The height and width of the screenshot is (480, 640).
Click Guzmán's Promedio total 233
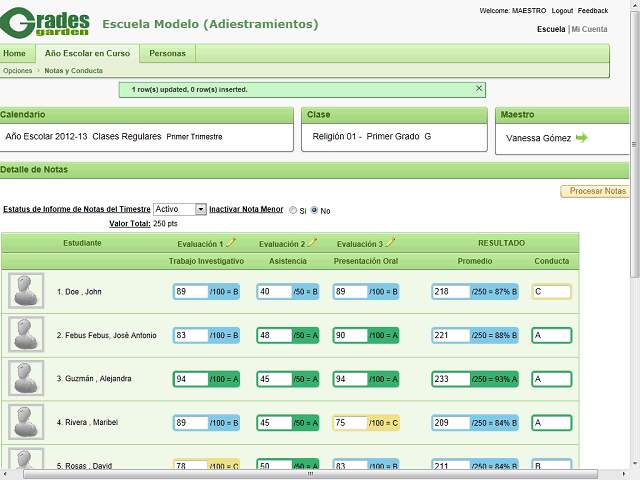point(451,379)
